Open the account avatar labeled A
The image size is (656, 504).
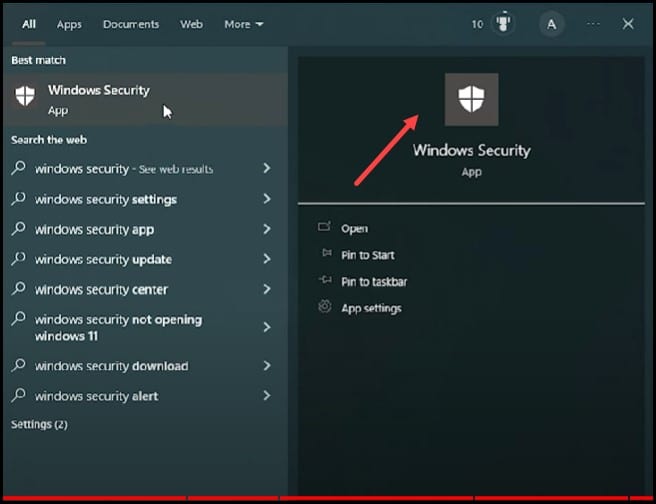click(x=551, y=24)
